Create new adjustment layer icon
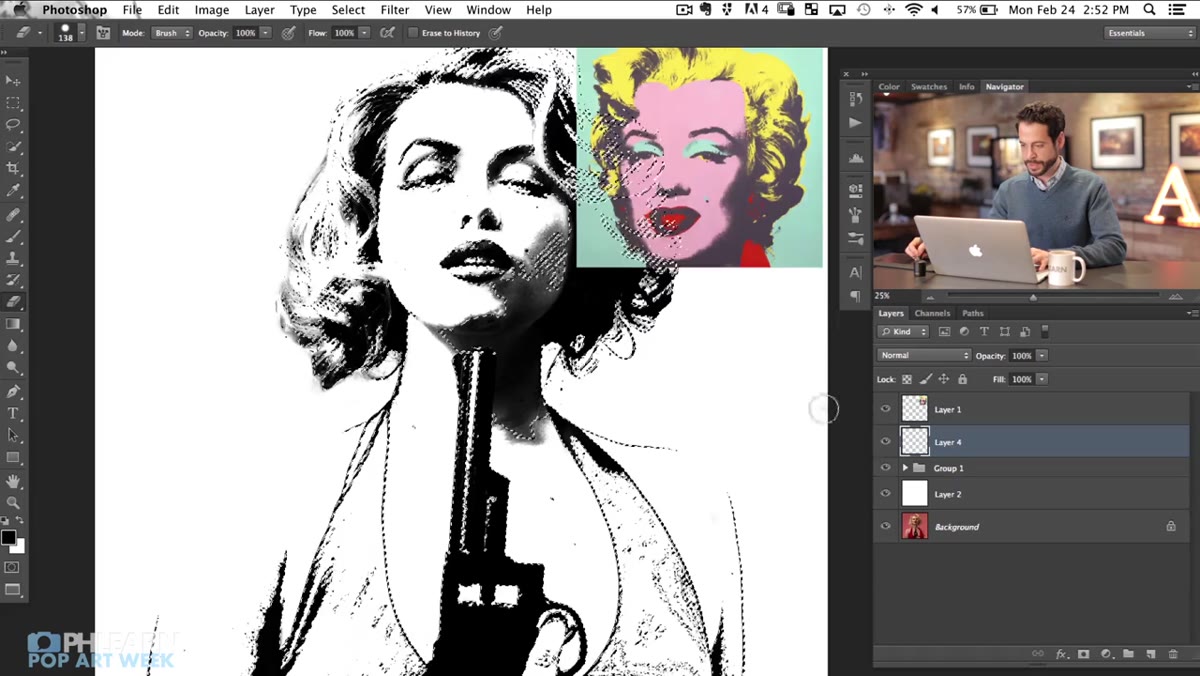The height and width of the screenshot is (676, 1200). pos(1106,654)
